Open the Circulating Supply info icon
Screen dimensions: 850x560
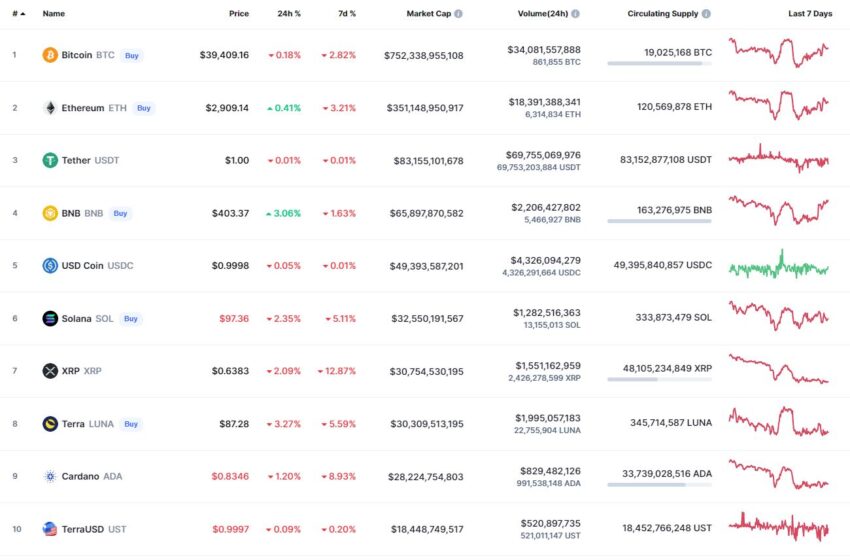[x=706, y=14]
